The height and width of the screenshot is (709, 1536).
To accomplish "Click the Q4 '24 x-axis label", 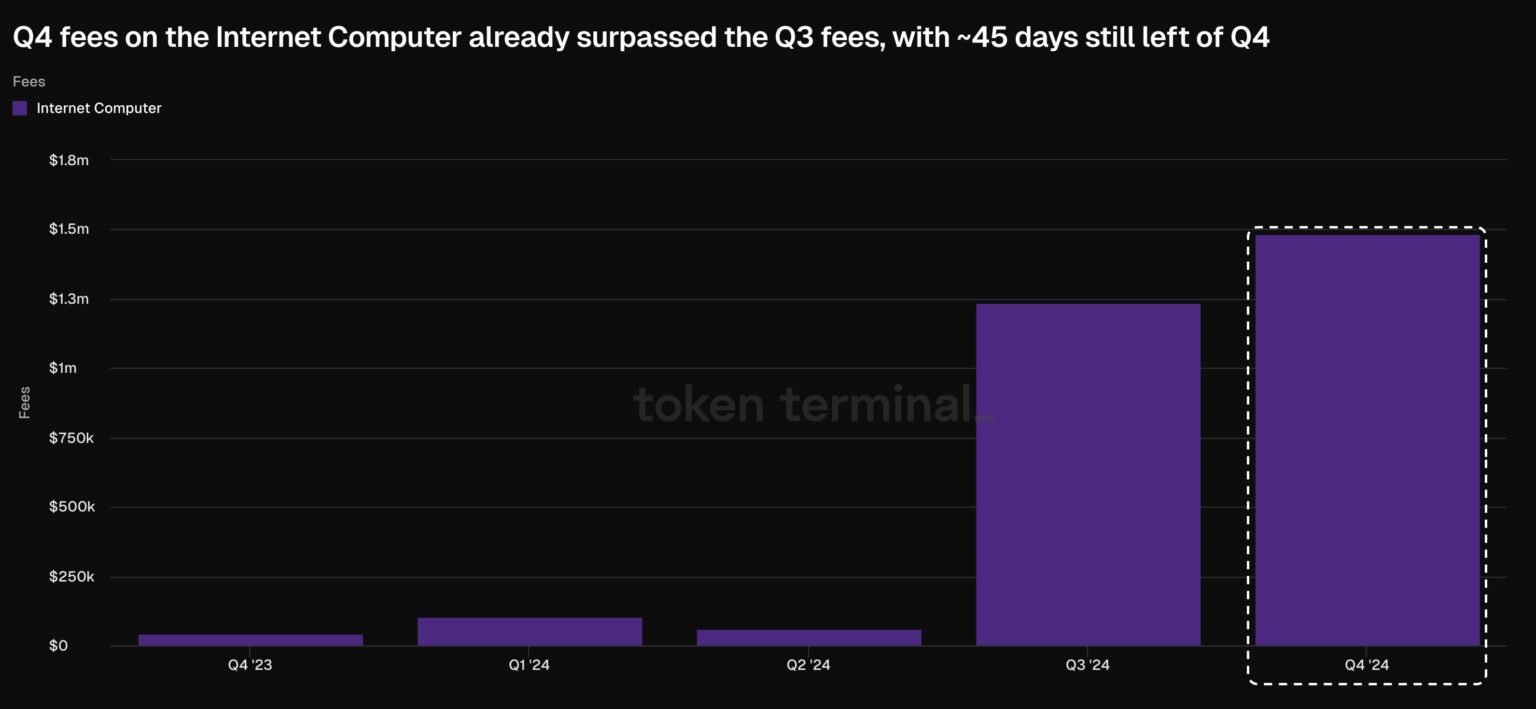I will pyautogui.click(x=1367, y=666).
